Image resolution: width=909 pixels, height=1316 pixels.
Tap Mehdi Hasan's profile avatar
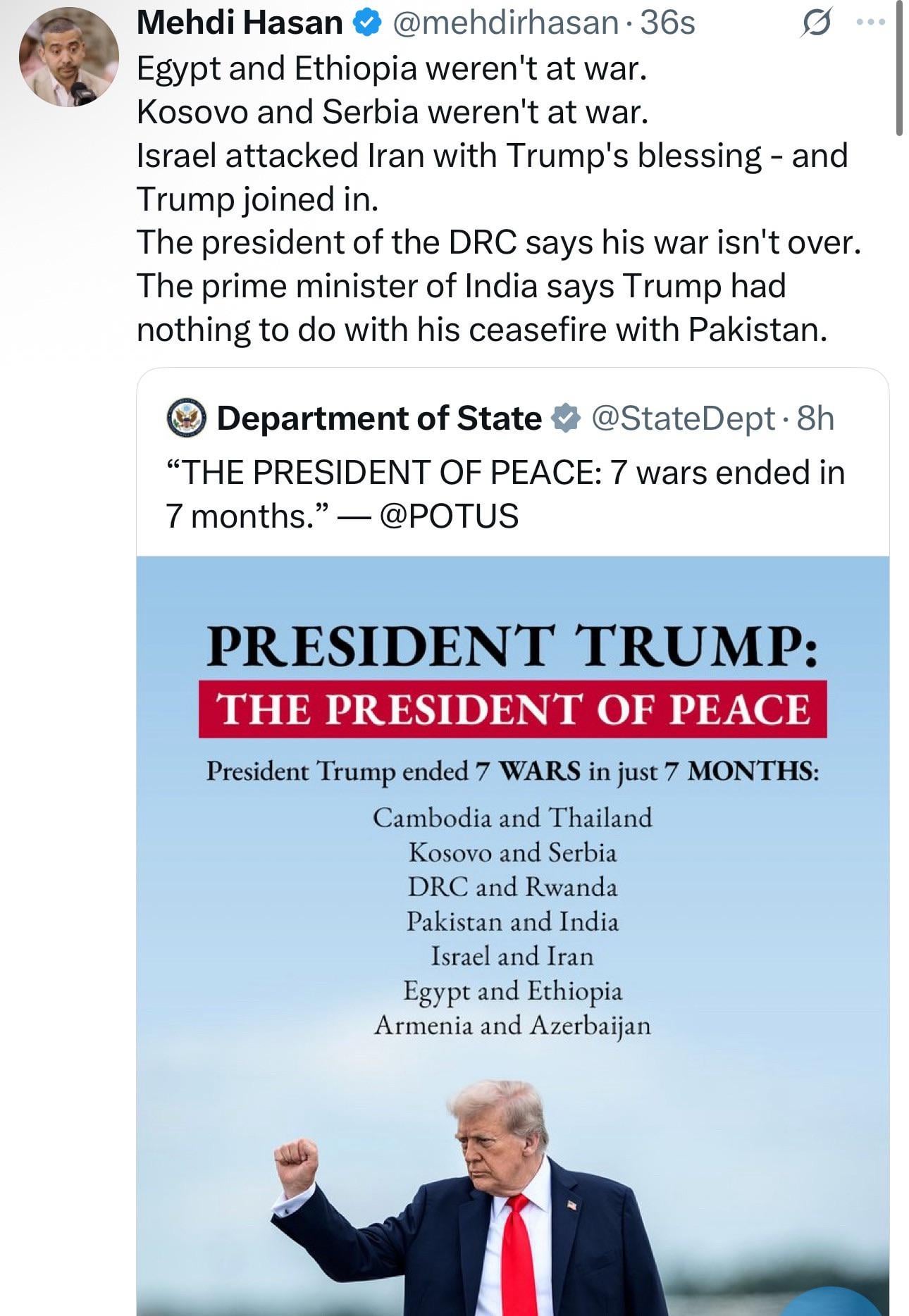(x=68, y=57)
